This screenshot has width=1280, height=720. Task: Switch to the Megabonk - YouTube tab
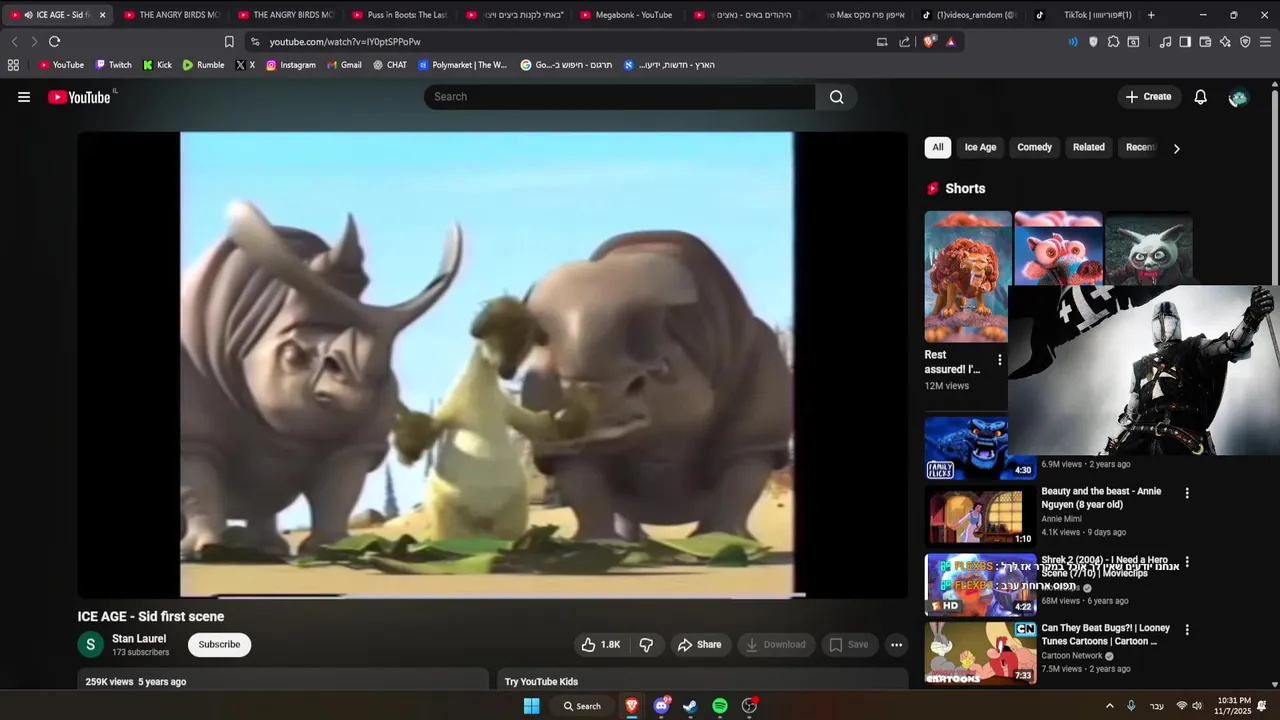coord(627,15)
